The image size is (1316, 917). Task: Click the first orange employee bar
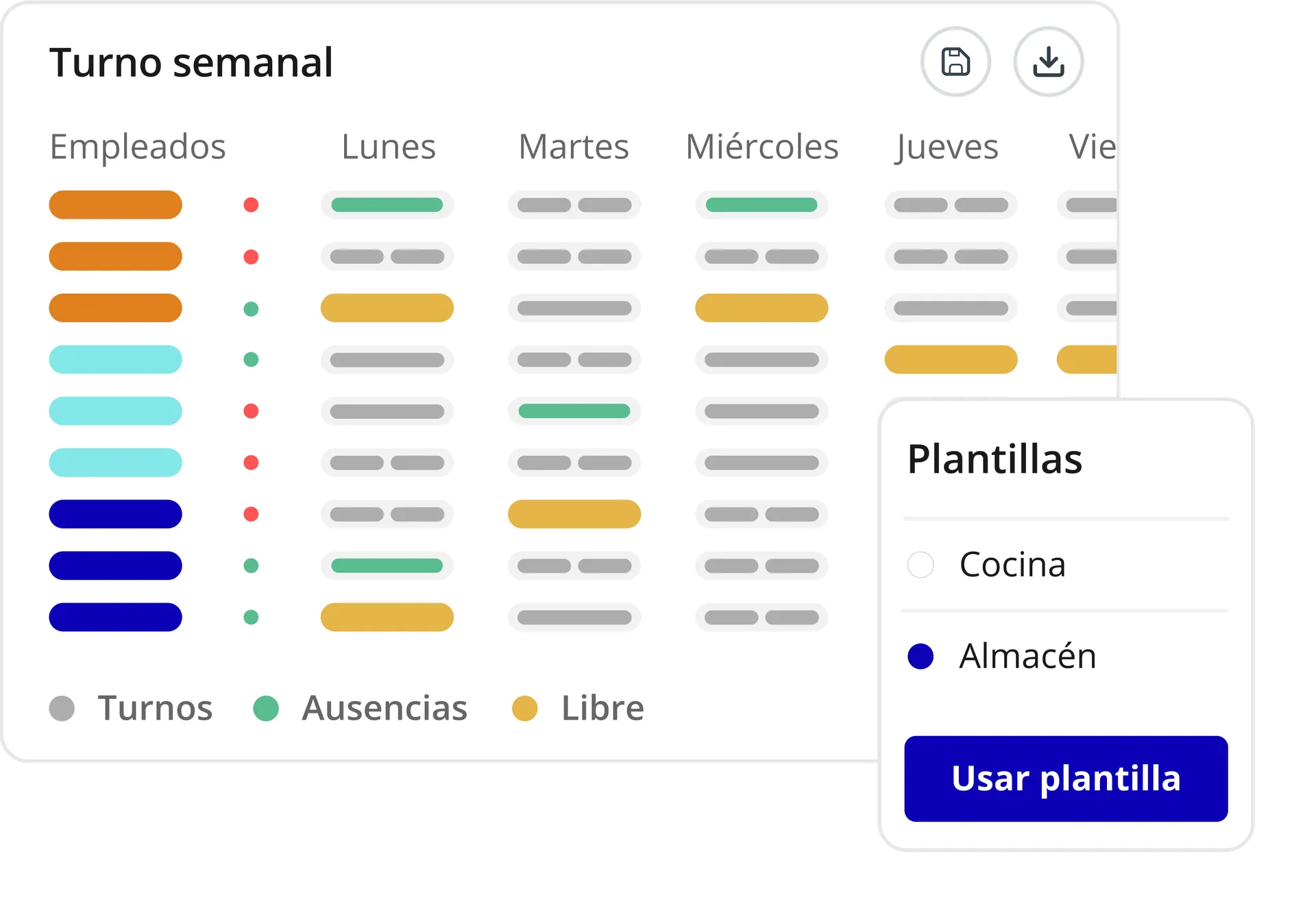tap(115, 205)
